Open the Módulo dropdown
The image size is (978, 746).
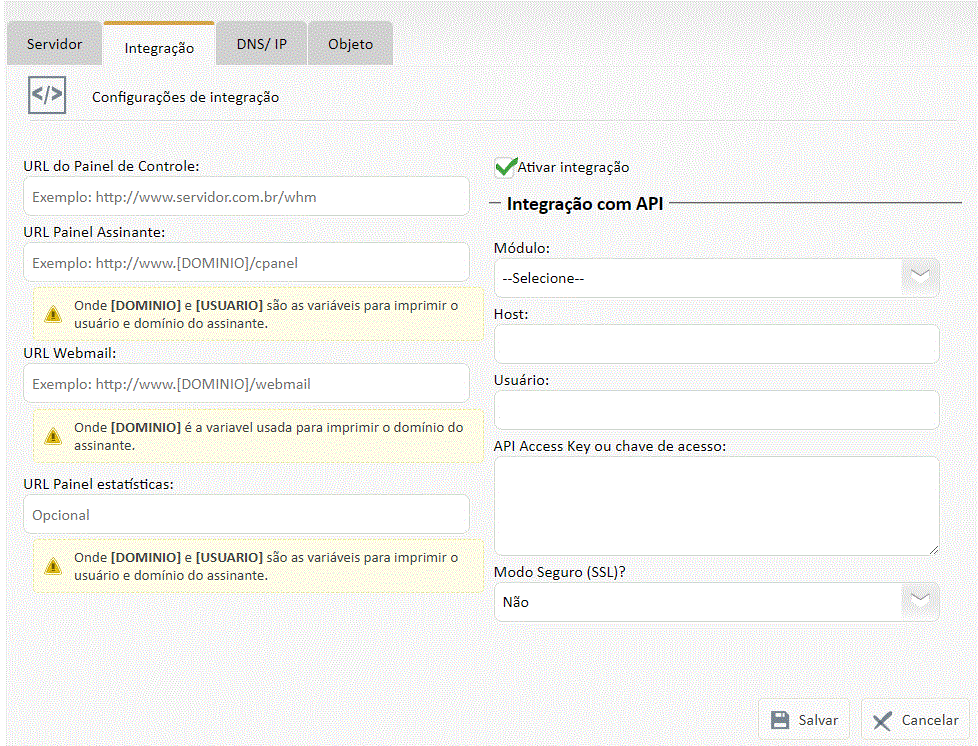(716, 278)
